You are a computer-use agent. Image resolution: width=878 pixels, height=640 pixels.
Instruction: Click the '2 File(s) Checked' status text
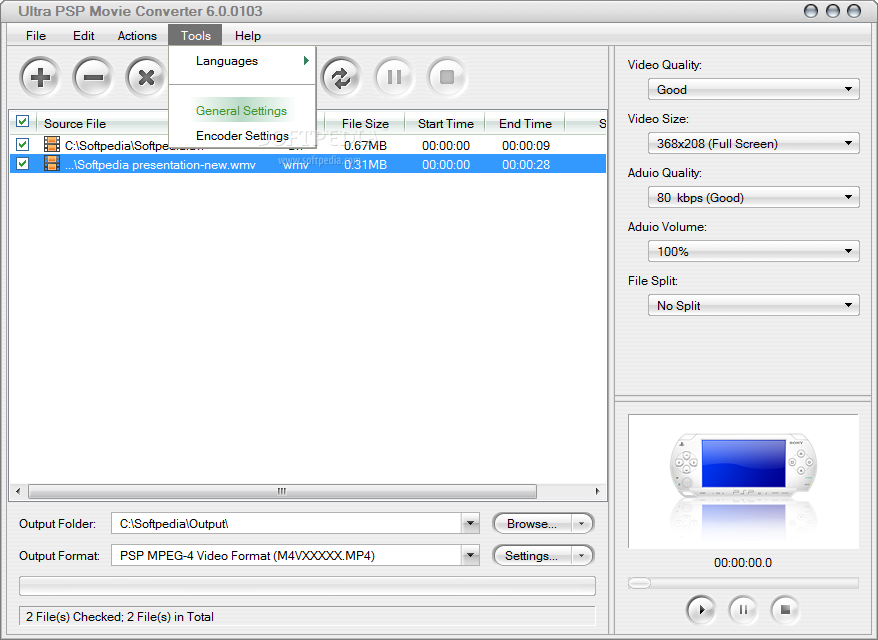(74, 616)
